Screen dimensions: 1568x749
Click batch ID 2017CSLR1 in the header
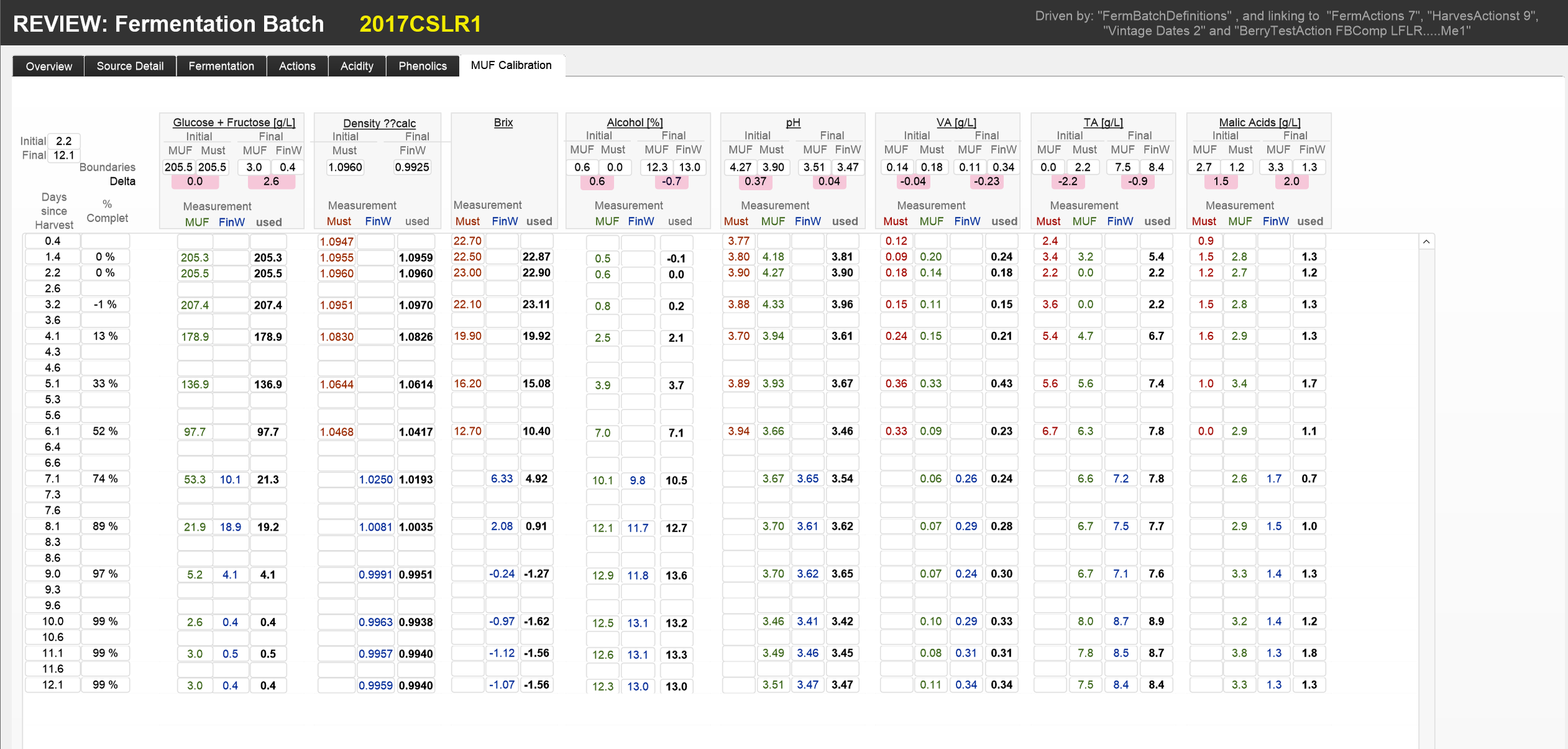tap(420, 24)
